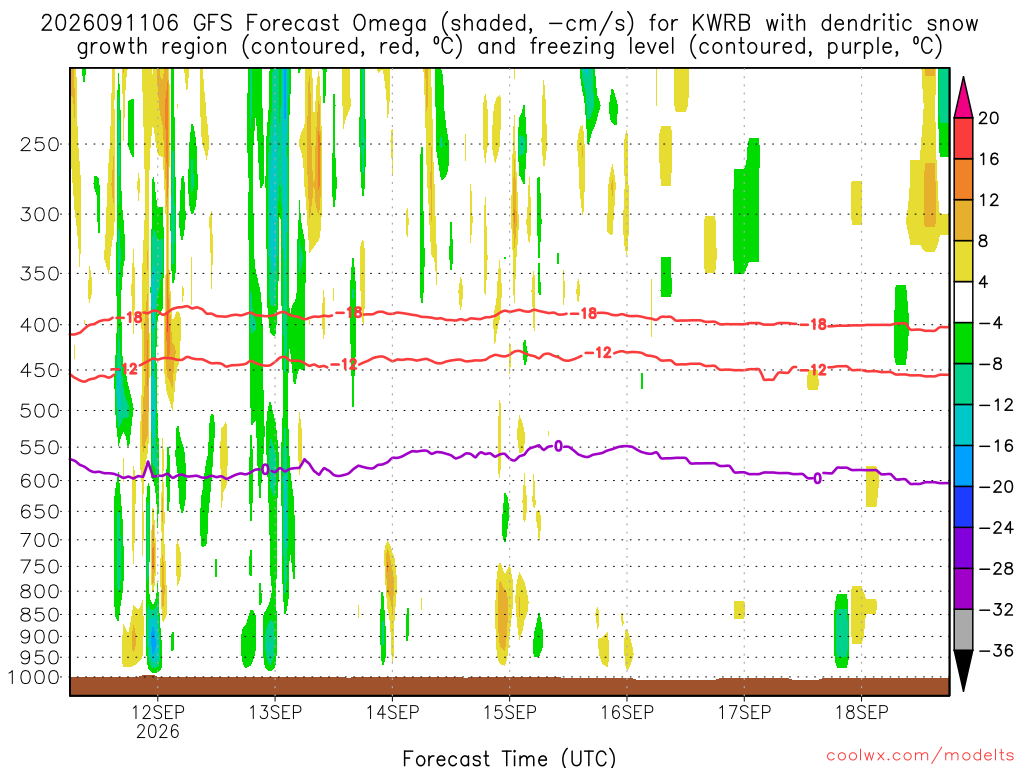Click the 17SEP time axis label
This screenshot has width=1024, height=768.
[x=744, y=712]
